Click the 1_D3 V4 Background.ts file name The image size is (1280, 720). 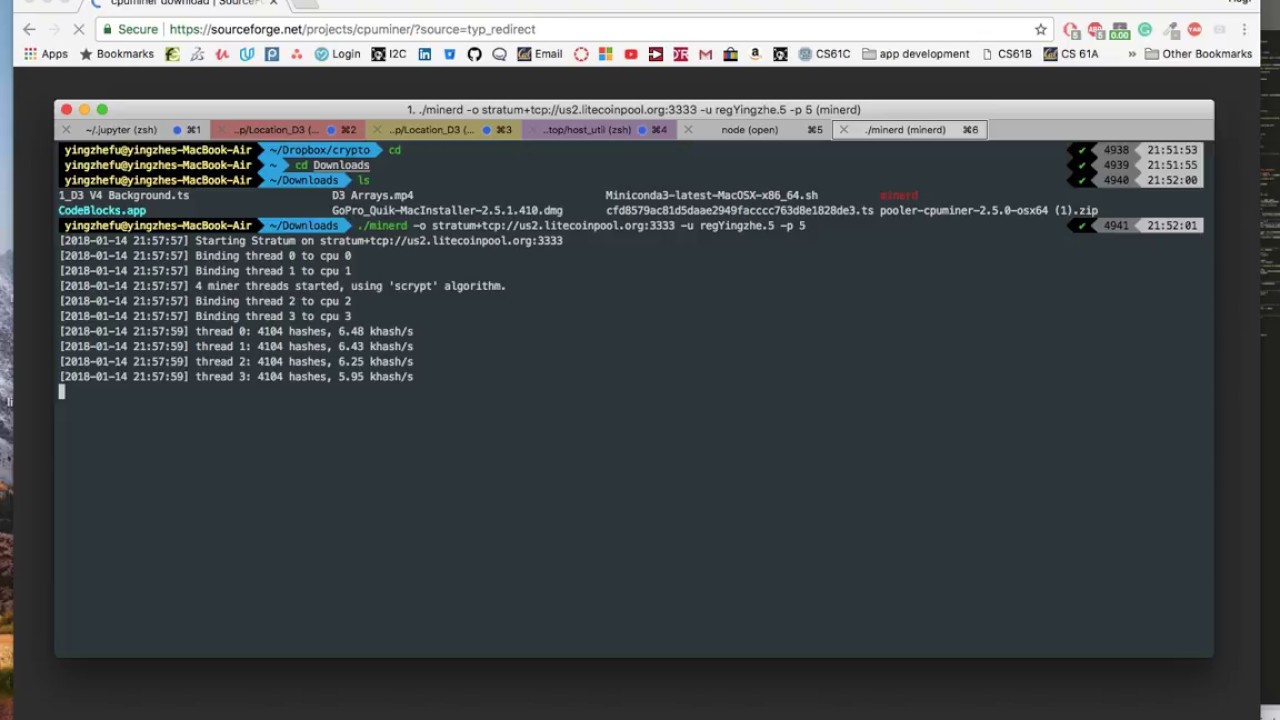click(x=123, y=196)
